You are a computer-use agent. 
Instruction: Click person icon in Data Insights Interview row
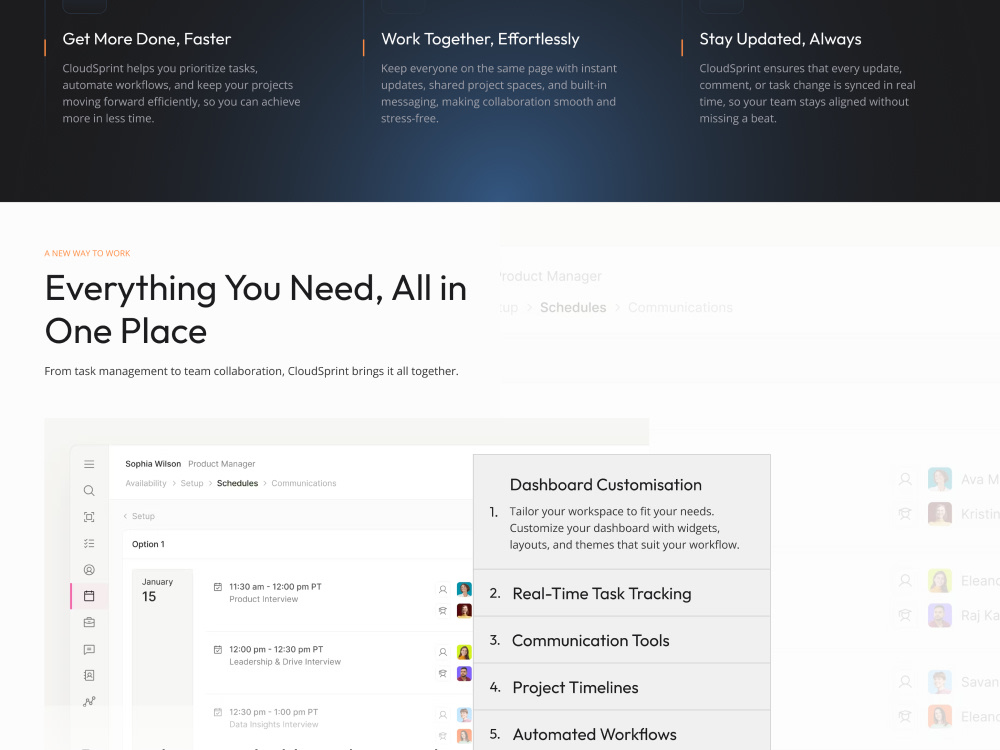pyautogui.click(x=443, y=715)
